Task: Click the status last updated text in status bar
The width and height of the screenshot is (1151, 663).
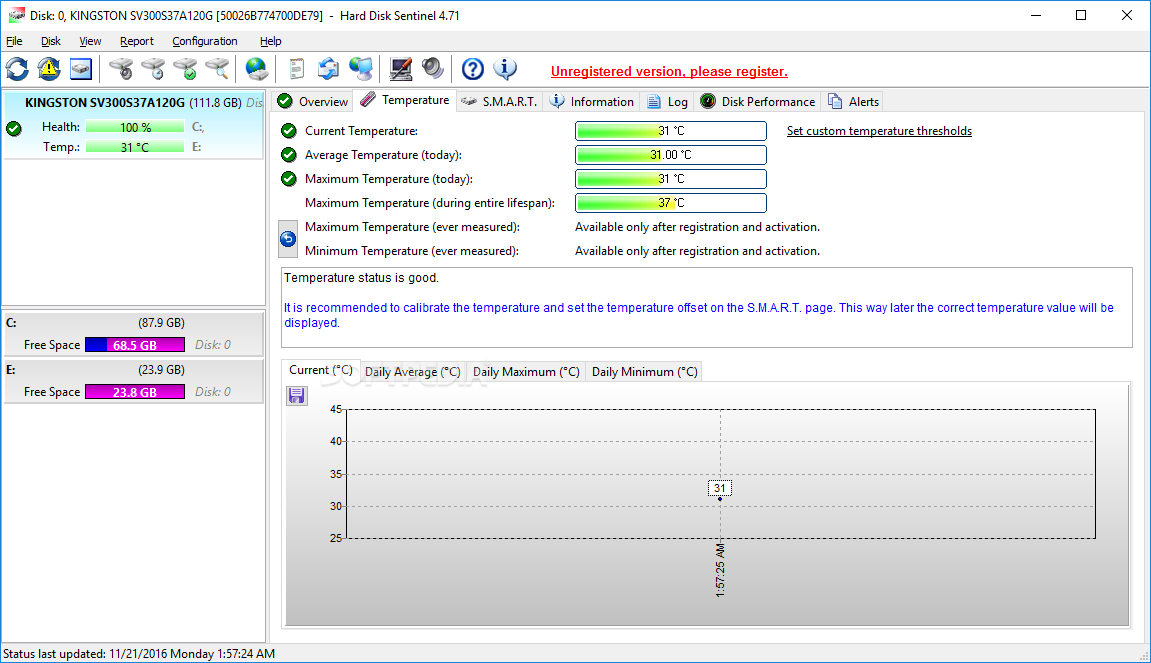Action: coord(139,653)
